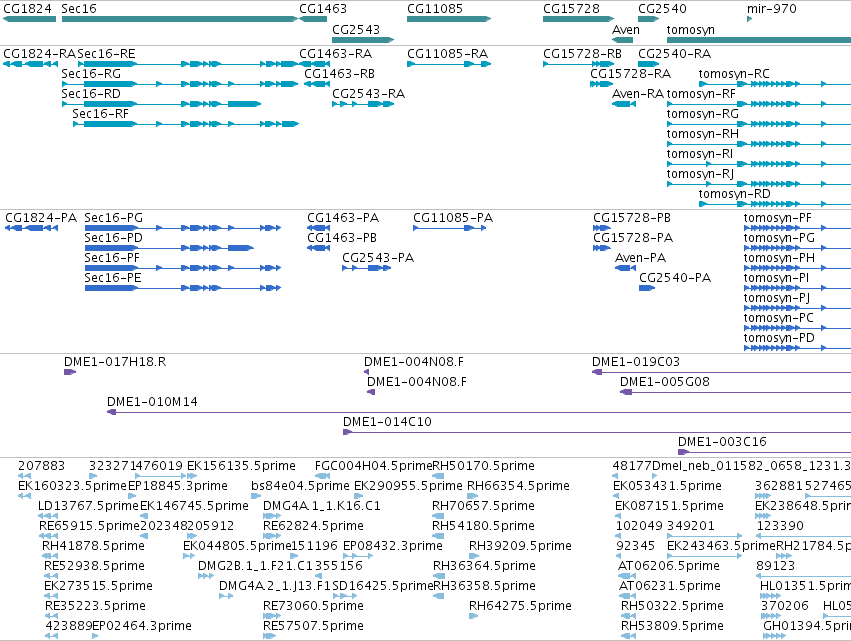Select the Aven-PA protein feature
This screenshot has width=851, height=641.
625,268
